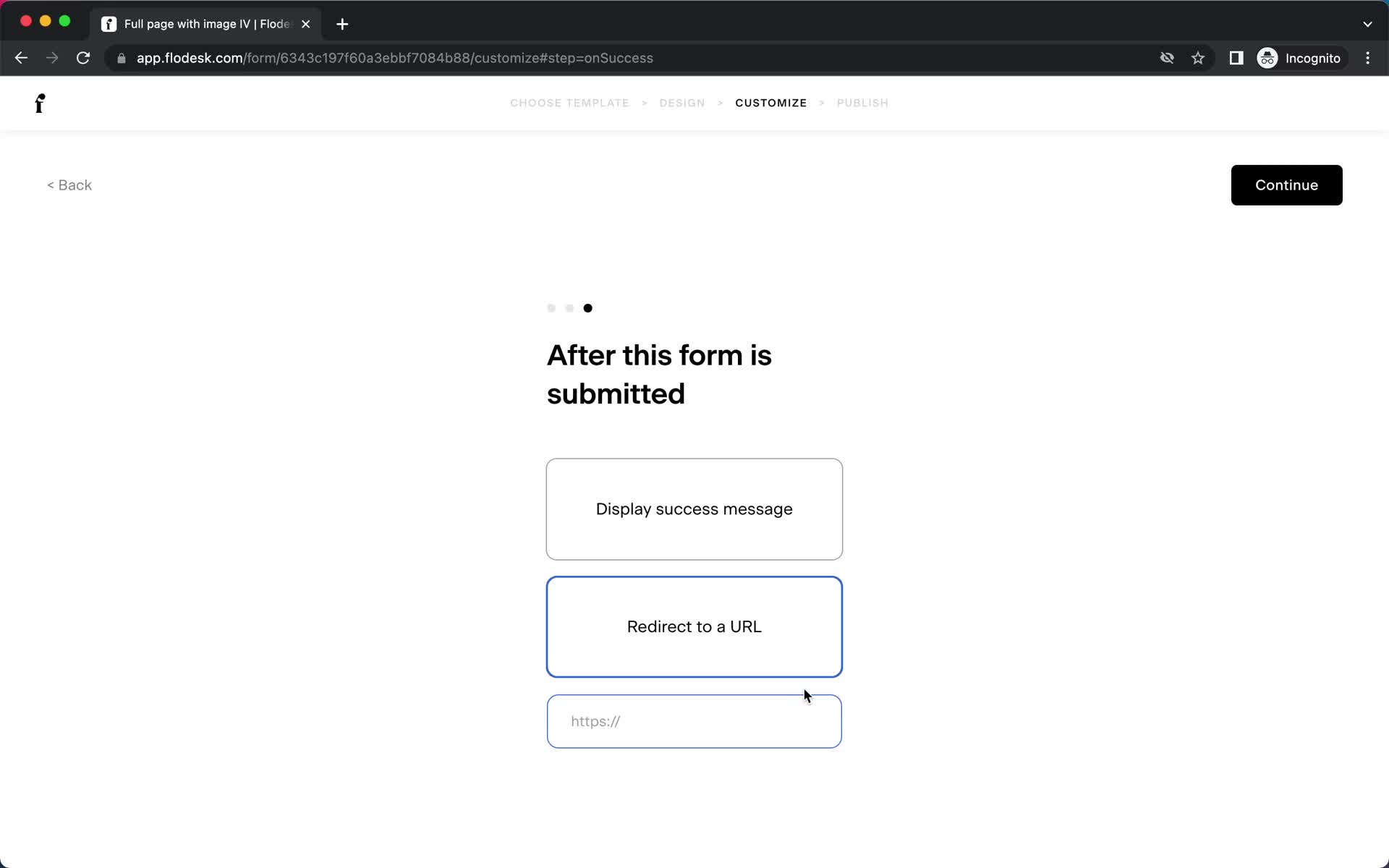Select the second pagination dot indicator

pyautogui.click(x=569, y=308)
